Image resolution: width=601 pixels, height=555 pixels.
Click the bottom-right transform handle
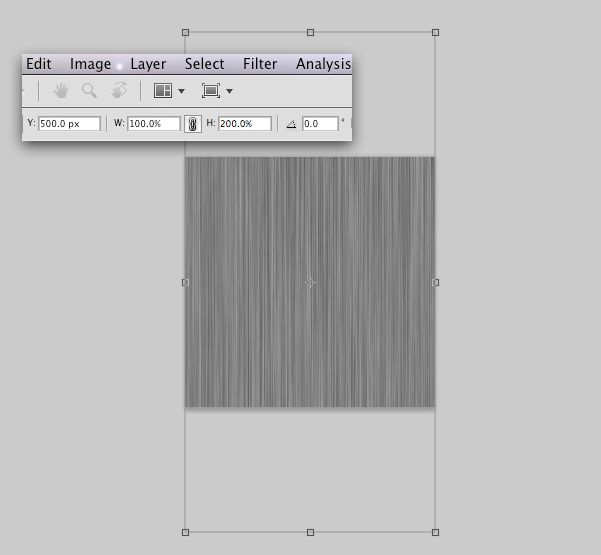coord(435,532)
